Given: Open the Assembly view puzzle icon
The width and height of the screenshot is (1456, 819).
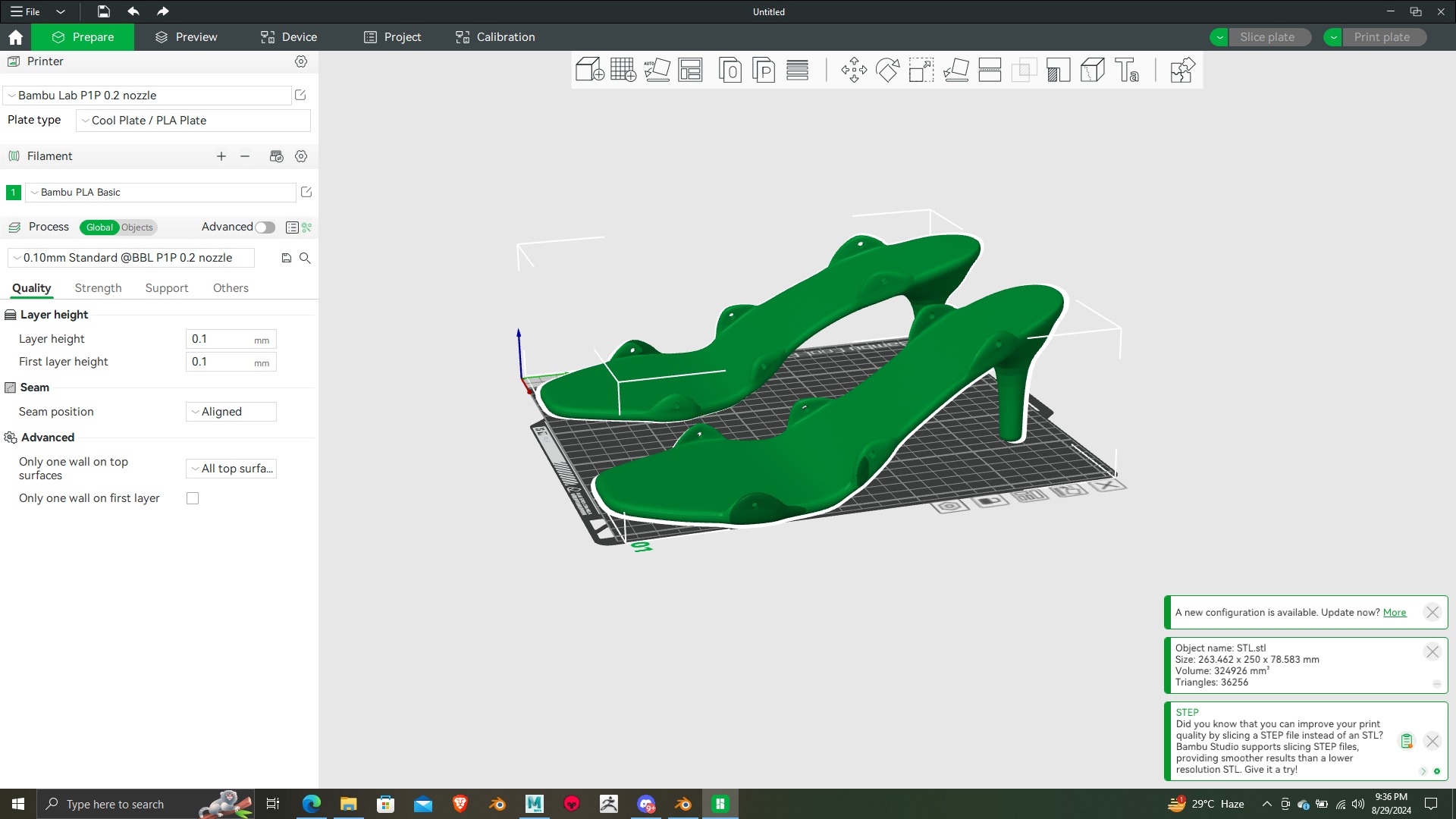Looking at the screenshot, I should tap(1182, 70).
